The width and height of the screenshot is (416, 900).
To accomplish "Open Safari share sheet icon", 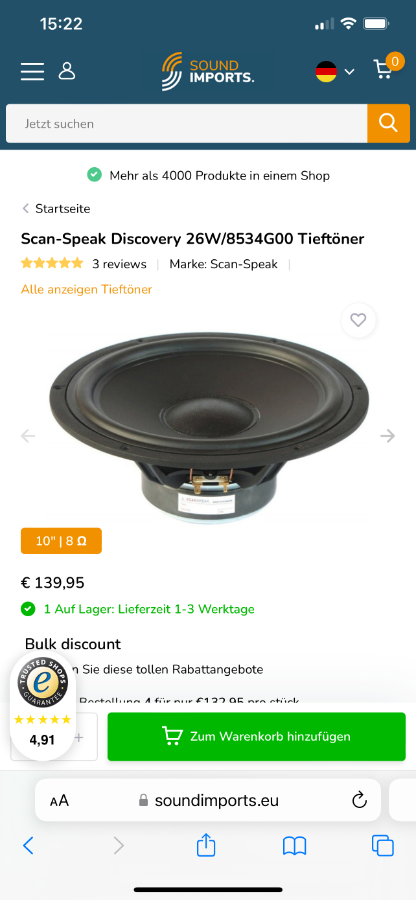I will 206,845.
